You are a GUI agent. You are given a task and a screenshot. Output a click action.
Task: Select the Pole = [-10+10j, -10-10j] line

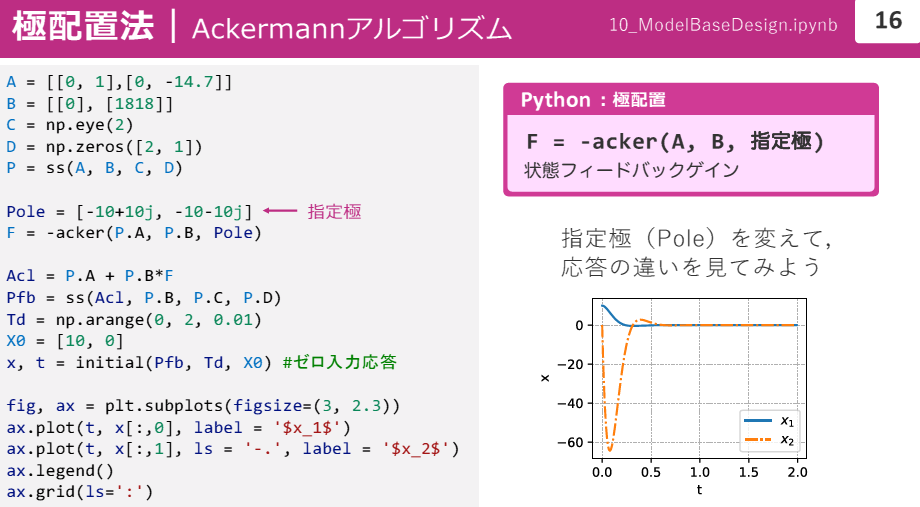130,211
